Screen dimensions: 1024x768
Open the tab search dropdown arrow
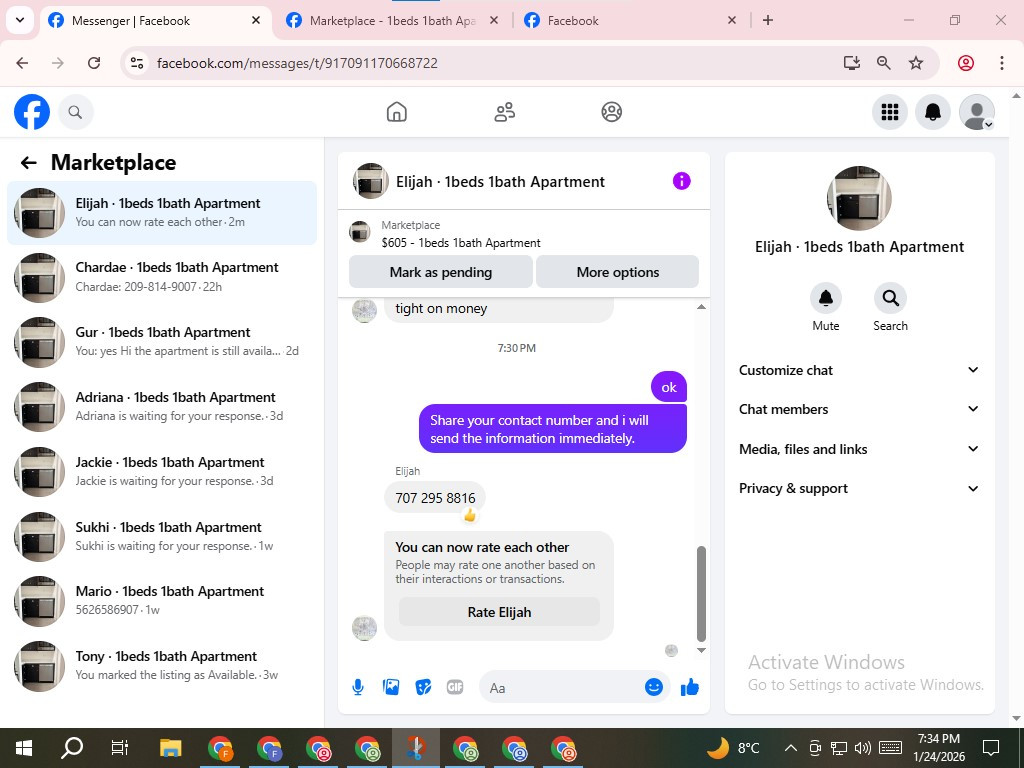(20, 20)
